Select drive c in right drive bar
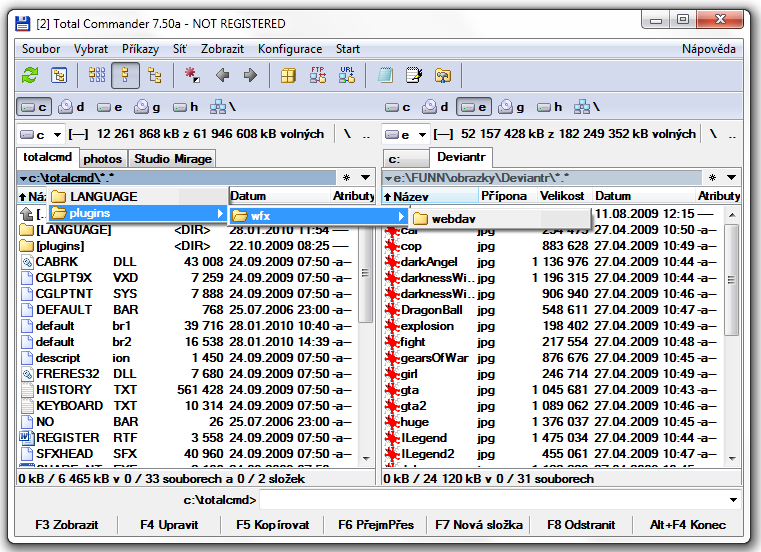Viewport: 761px width, 552px height. [397, 107]
